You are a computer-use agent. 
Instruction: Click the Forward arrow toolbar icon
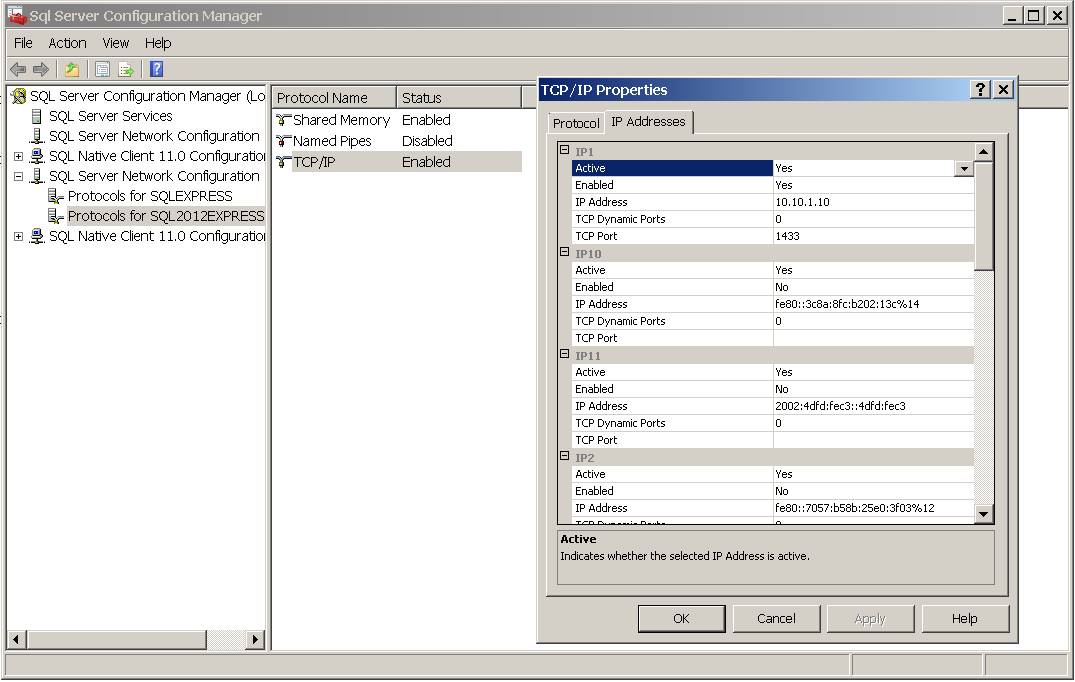point(41,69)
